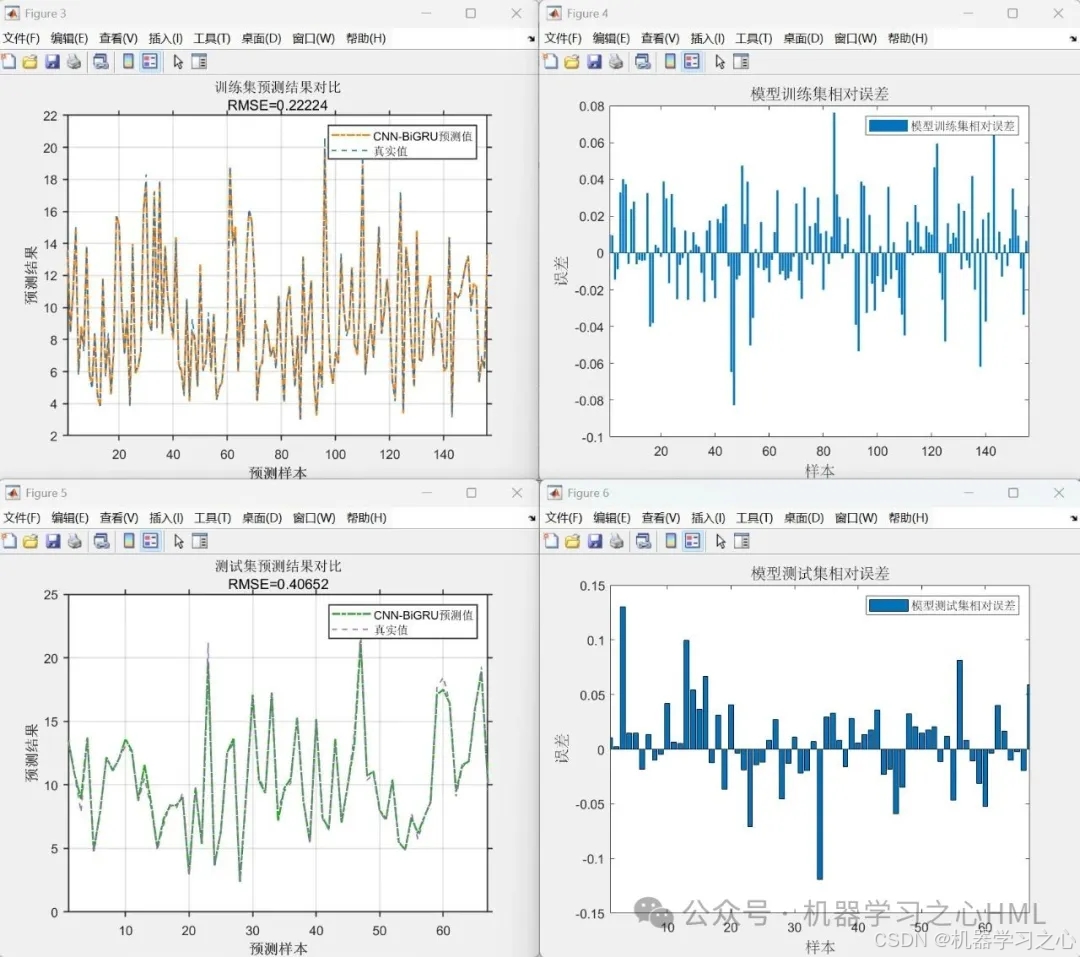Click Open File folder icon in Figure 3
1080x957 pixels.
click(30, 62)
